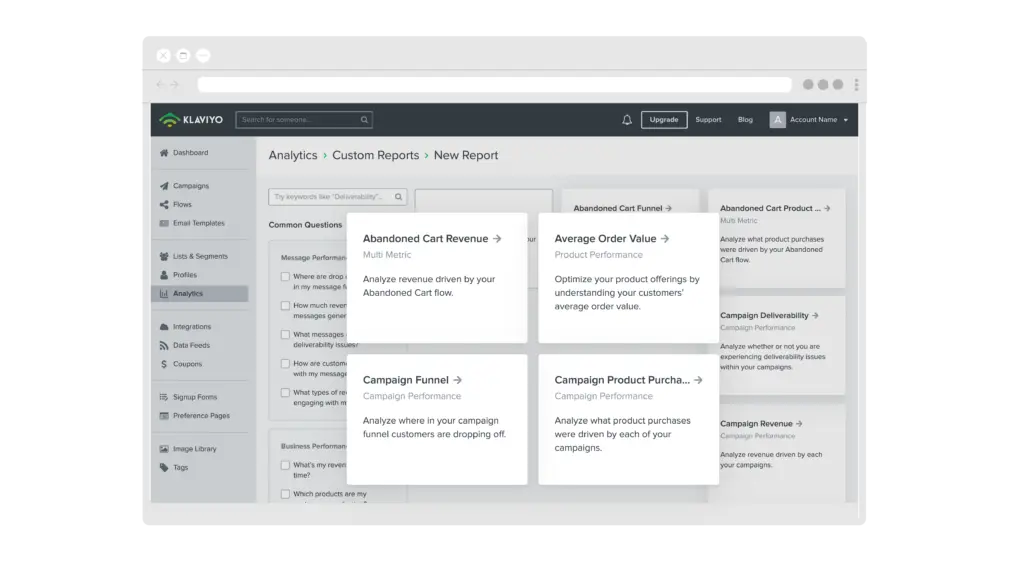
Task: Open the Email Templates section
Action: click(x=200, y=222)
